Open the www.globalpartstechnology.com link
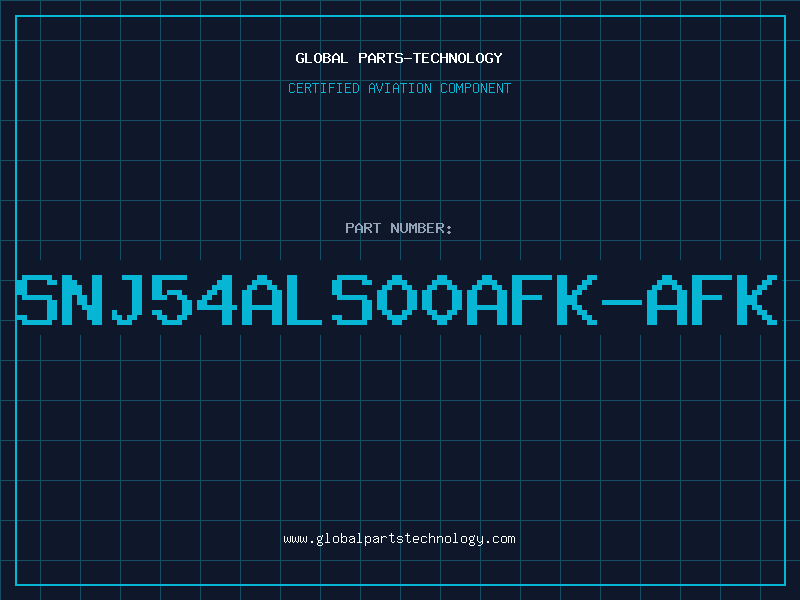 399,539
